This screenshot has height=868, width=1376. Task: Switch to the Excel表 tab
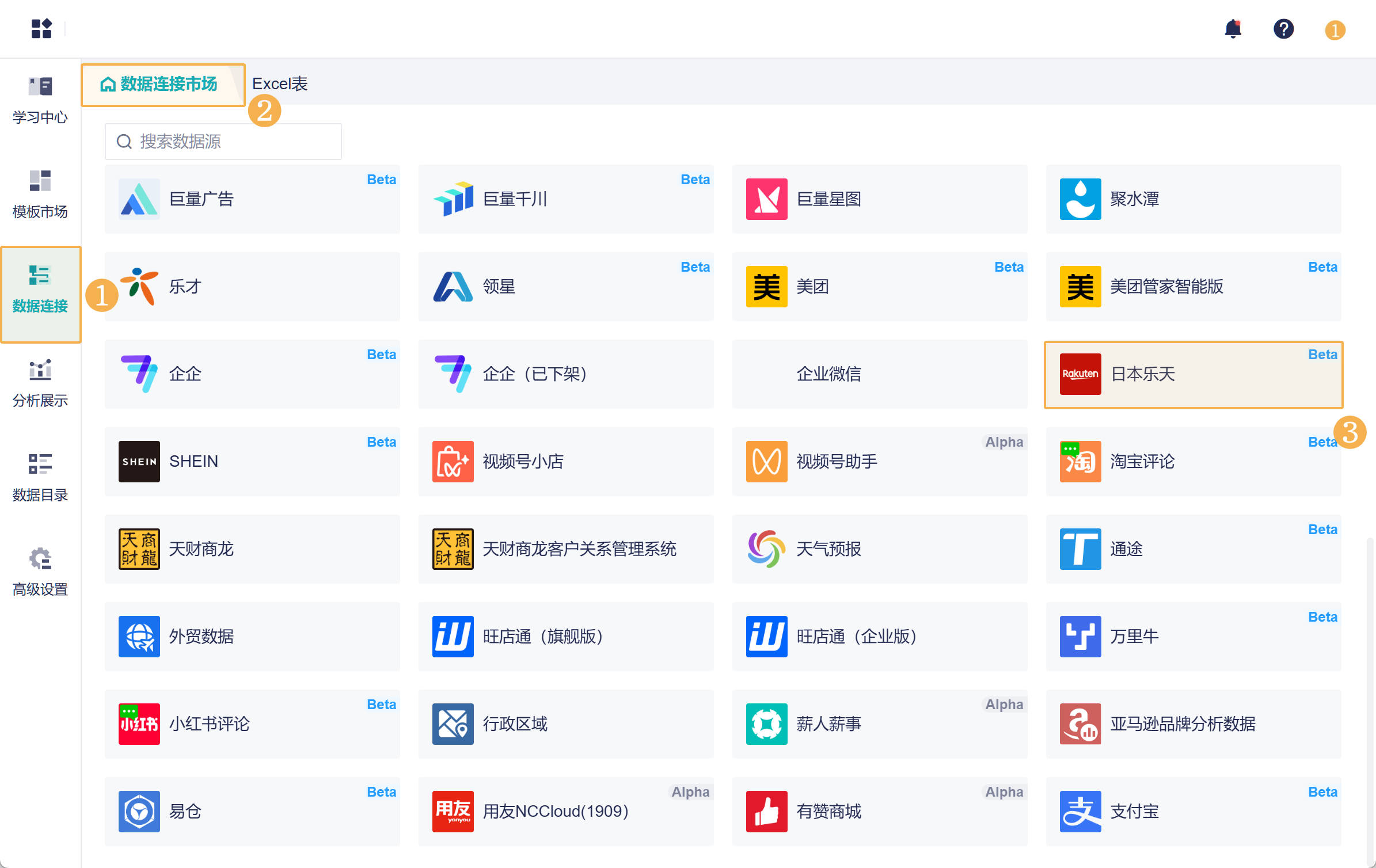click(280, 85)
